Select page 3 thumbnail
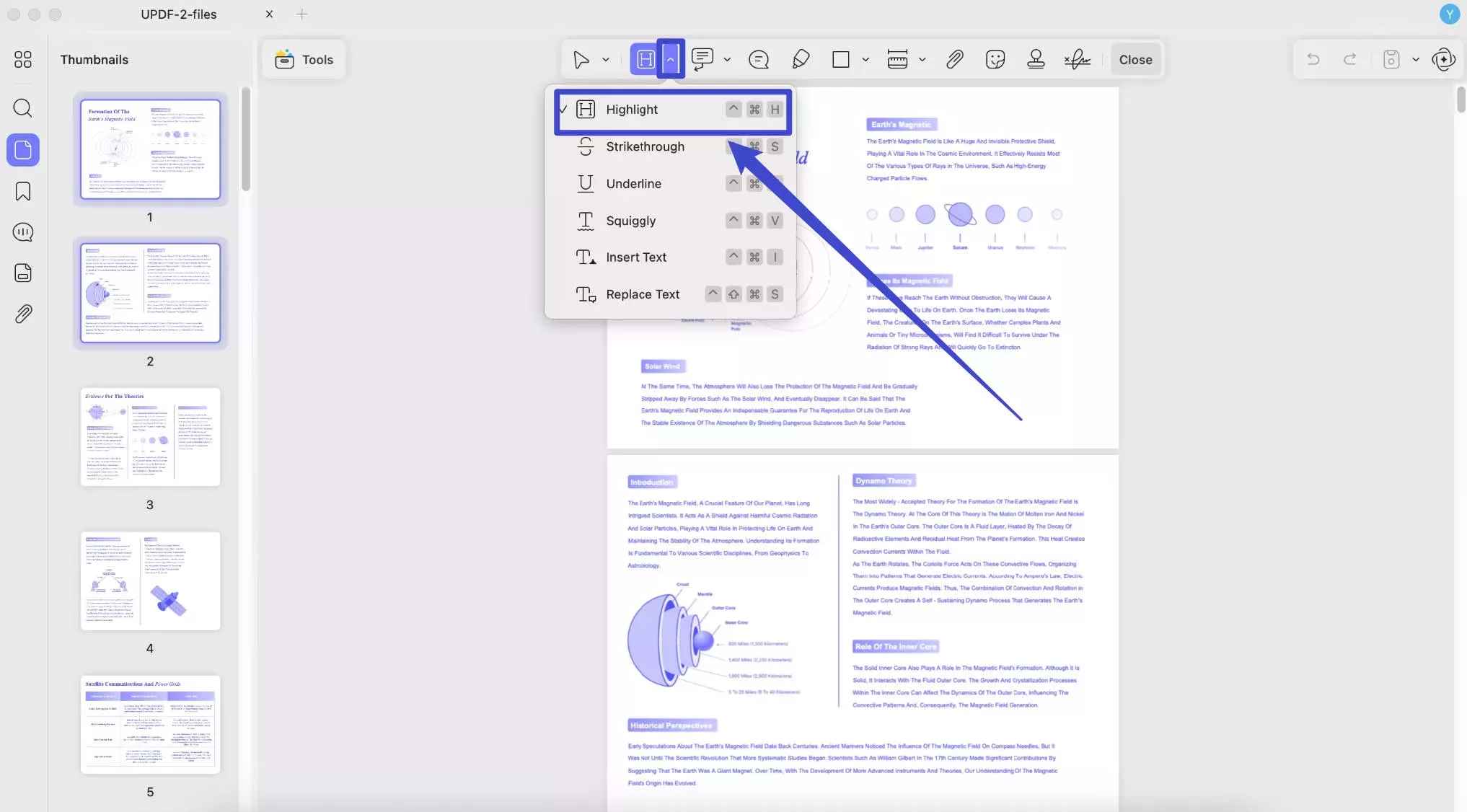This screenshot has height=812, width=1467. click(150, 437)
